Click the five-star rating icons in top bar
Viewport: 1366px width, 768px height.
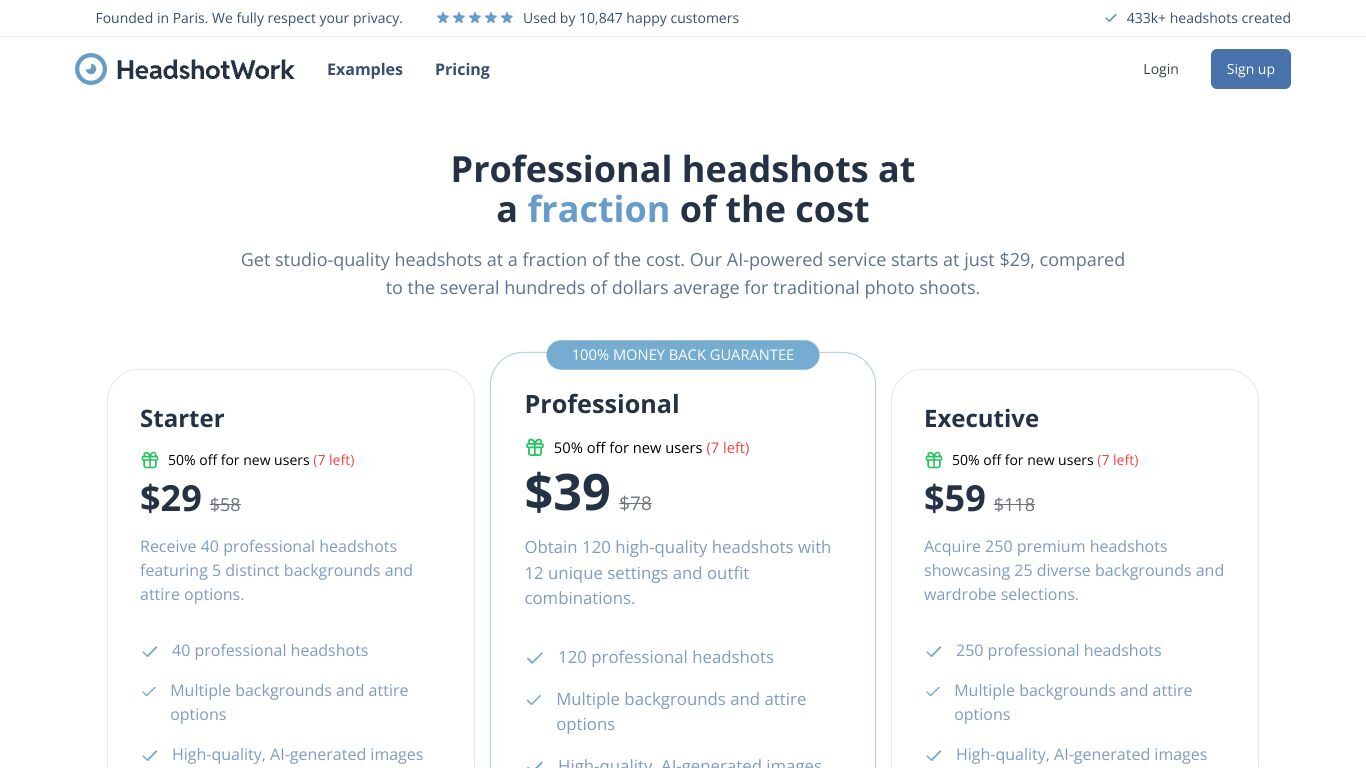point(475,18)
